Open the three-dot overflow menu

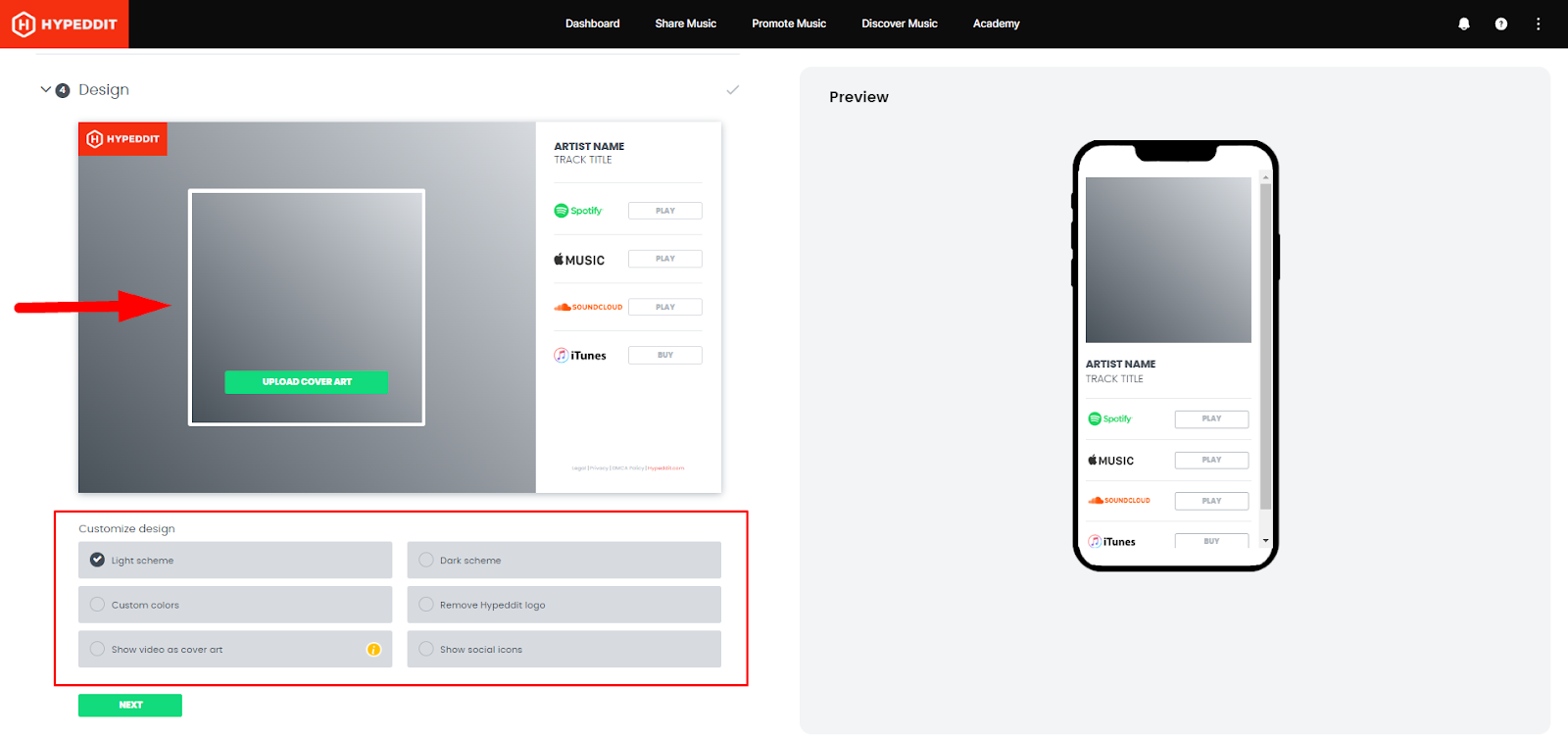tap(1538, 24)
